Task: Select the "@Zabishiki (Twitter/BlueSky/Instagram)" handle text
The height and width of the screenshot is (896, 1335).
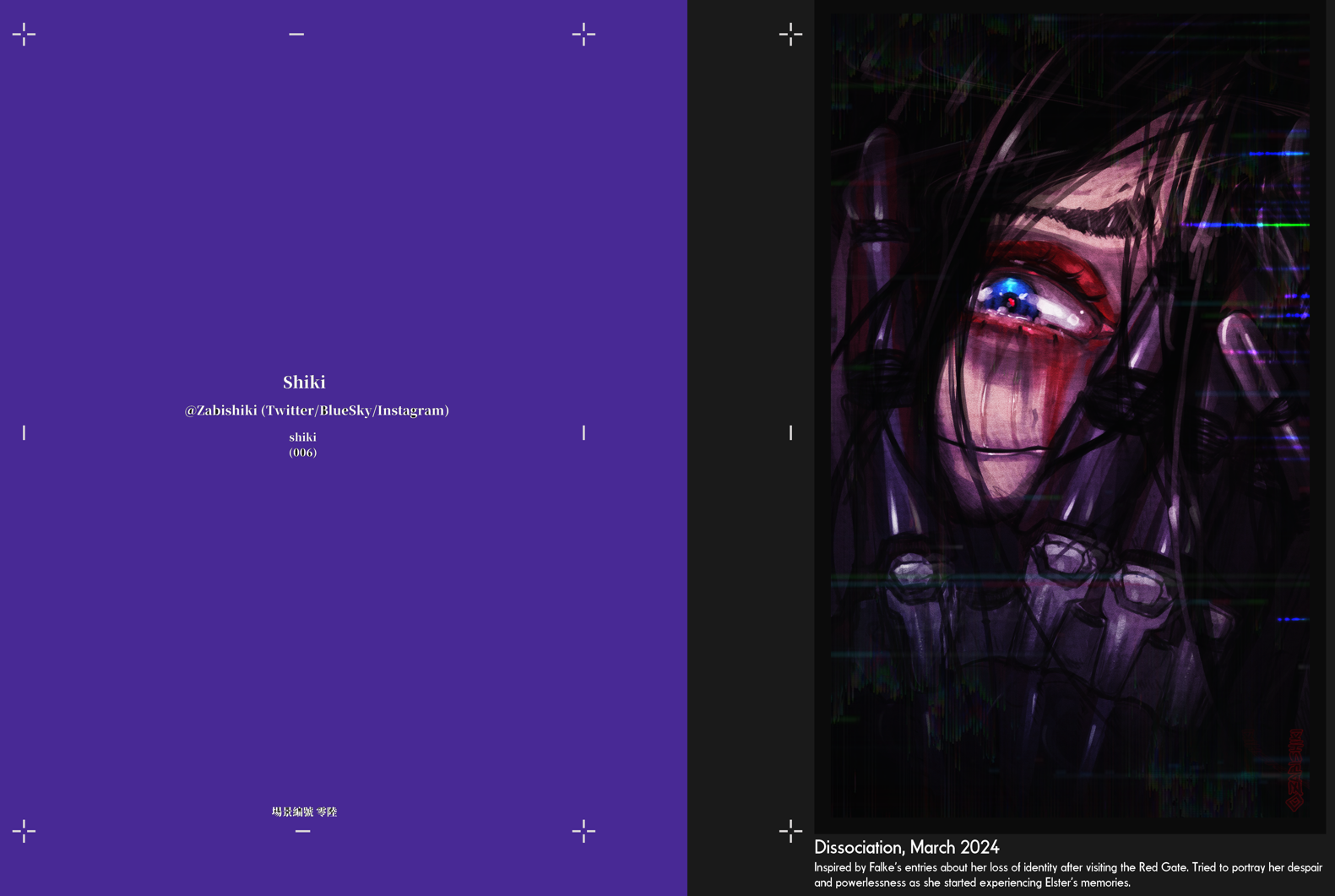Action: pos(317,410)
